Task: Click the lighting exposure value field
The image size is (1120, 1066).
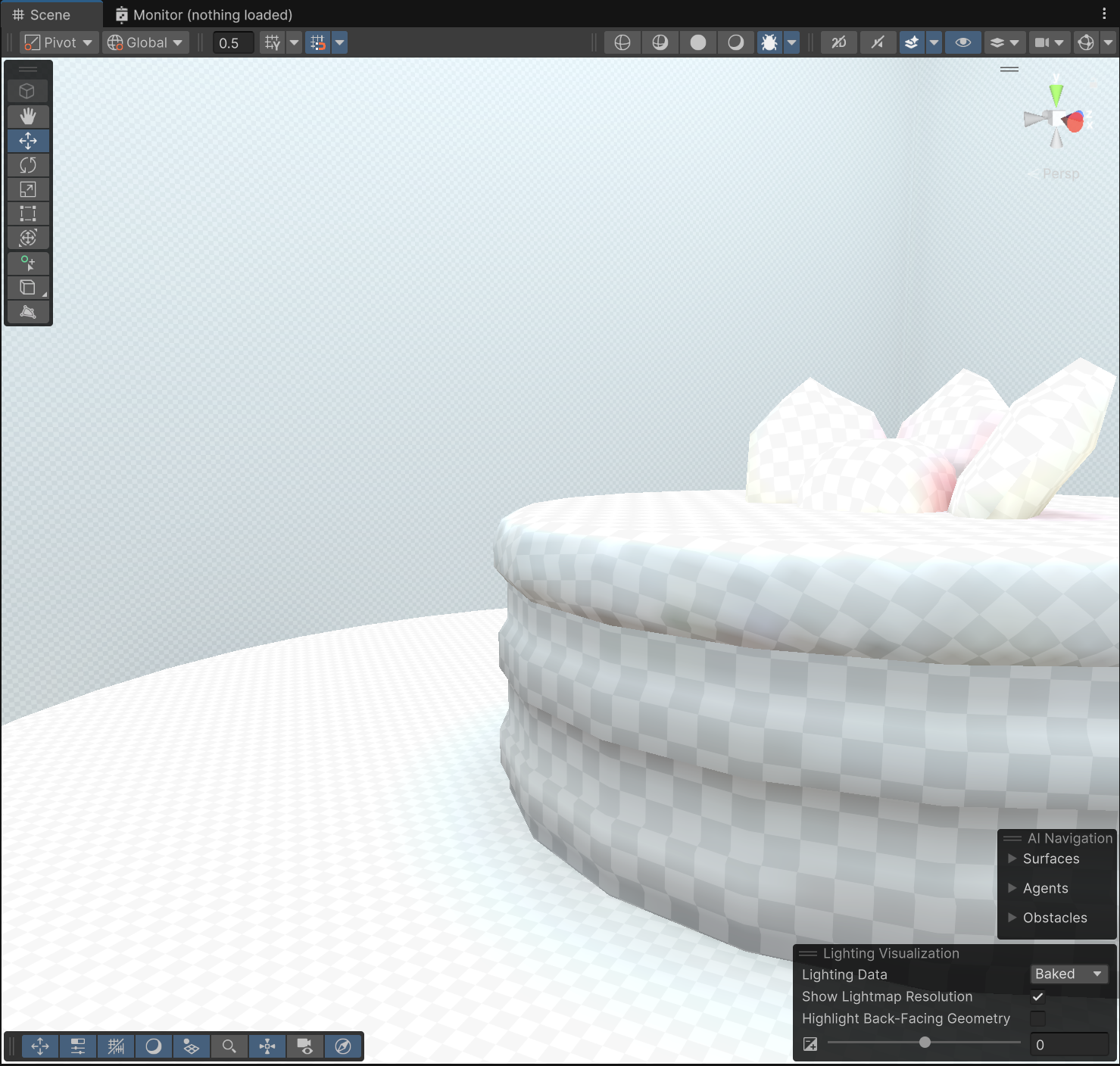Action: [x=1069, y=1044]
